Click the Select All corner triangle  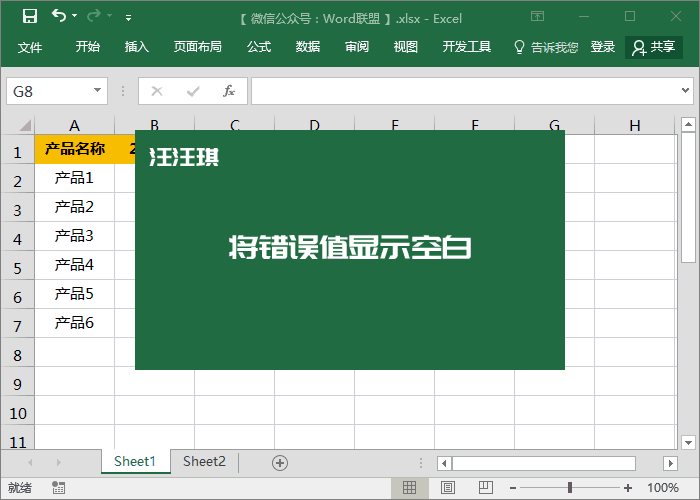pyautogui.click(x=25, y=125)
